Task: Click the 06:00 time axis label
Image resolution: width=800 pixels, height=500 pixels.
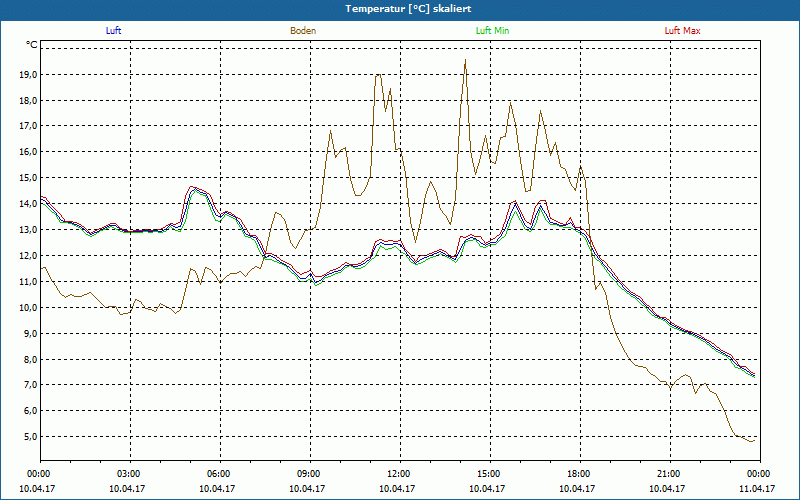Action: [220, 474]
